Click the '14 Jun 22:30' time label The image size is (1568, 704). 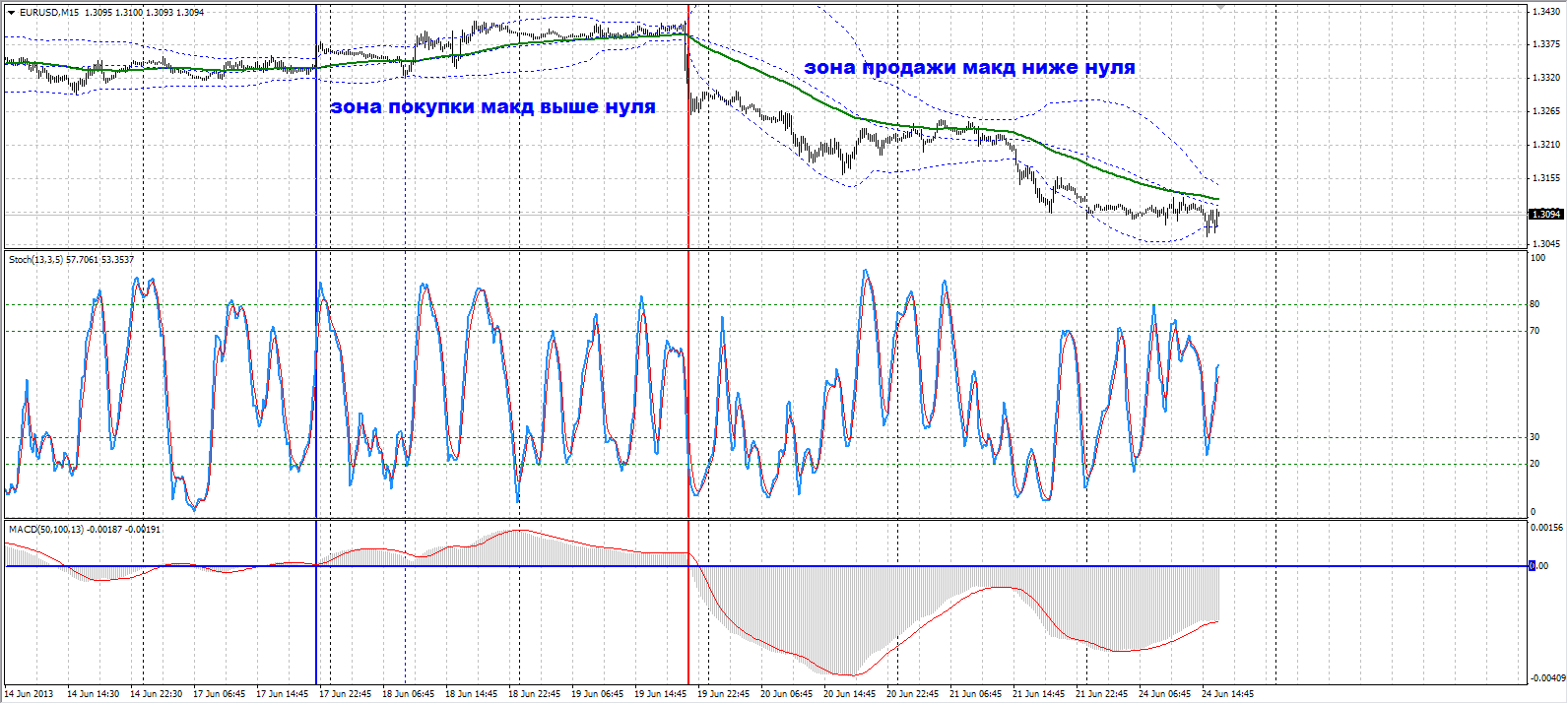(x=157, y=694)
